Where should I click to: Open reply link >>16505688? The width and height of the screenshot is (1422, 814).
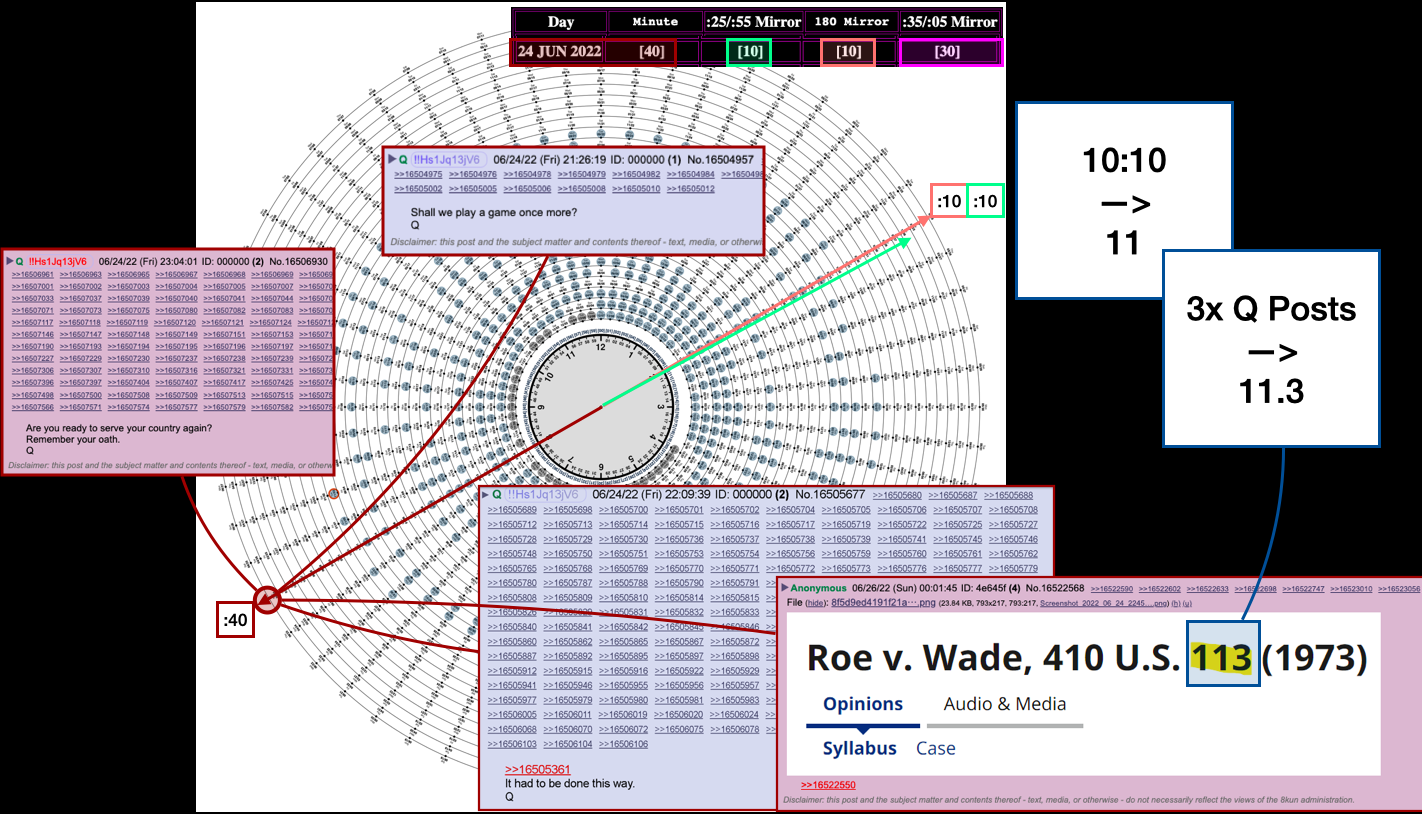1011,495
